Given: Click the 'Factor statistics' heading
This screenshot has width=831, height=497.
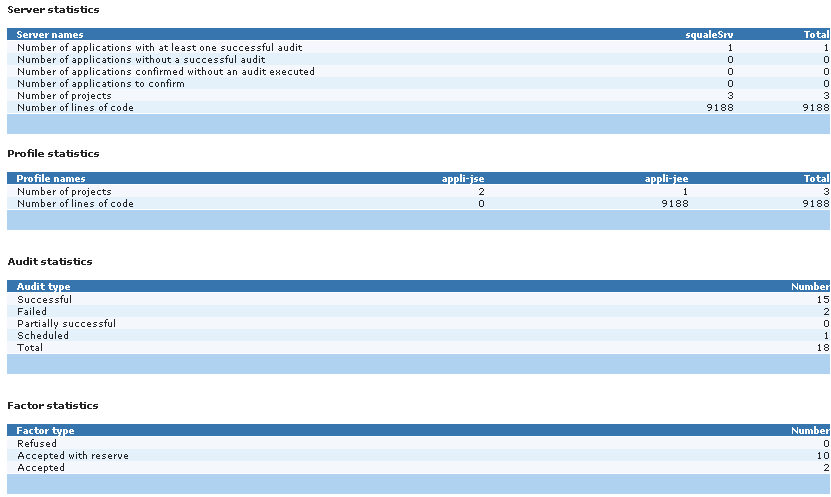Looking at the screenshot, I should [x=53, y=406].
